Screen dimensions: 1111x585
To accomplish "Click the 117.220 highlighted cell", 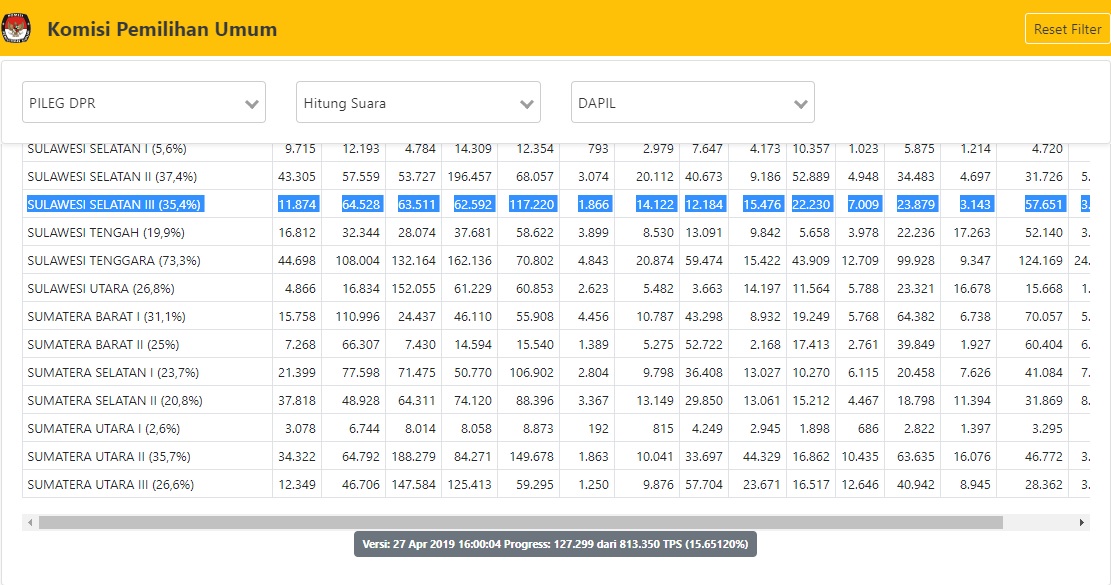I will pyautogui.click(x=531, y=204).
